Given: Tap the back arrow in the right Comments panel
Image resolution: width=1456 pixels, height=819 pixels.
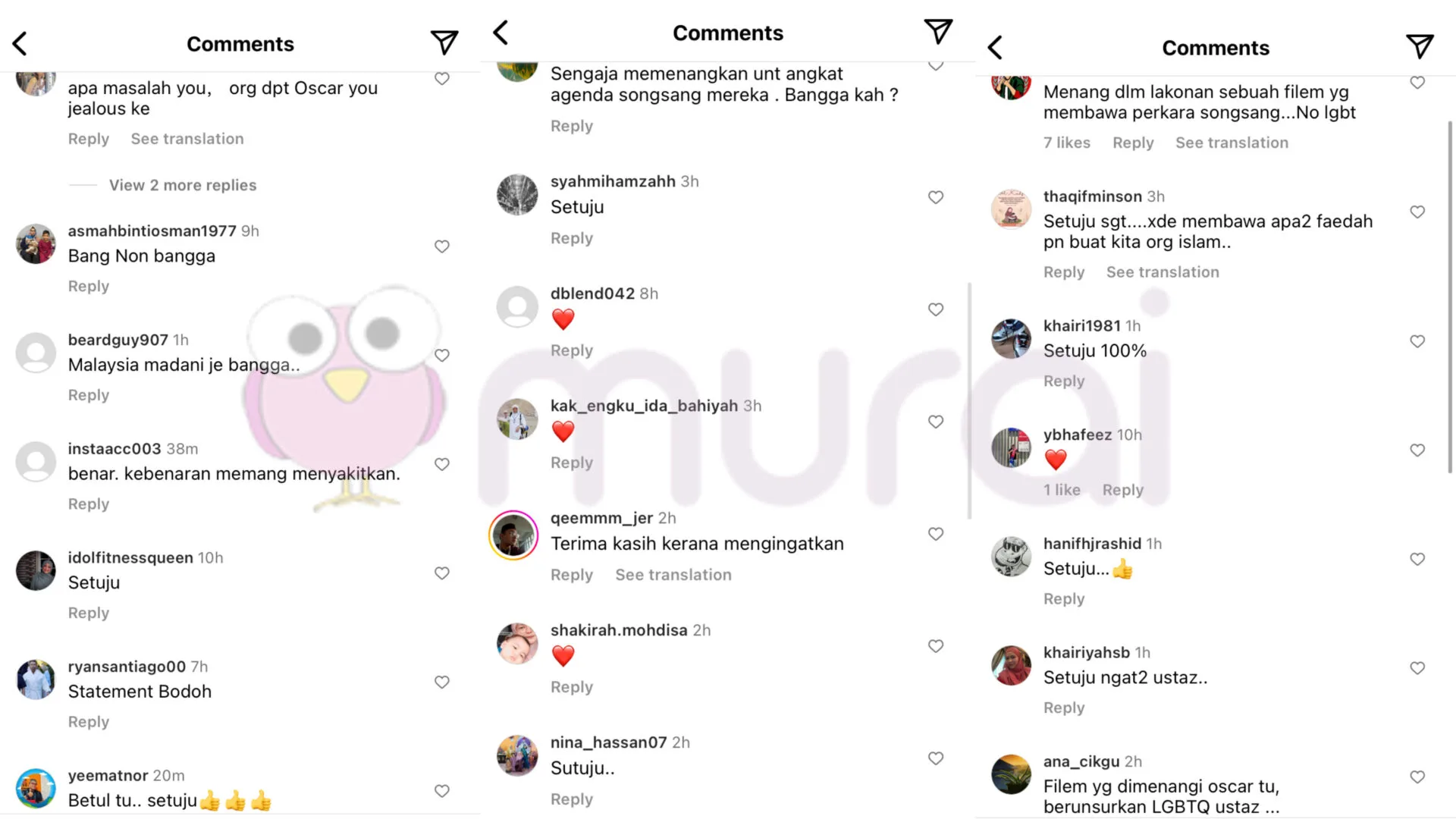Looking at the screenshot, I should (995, 47).
